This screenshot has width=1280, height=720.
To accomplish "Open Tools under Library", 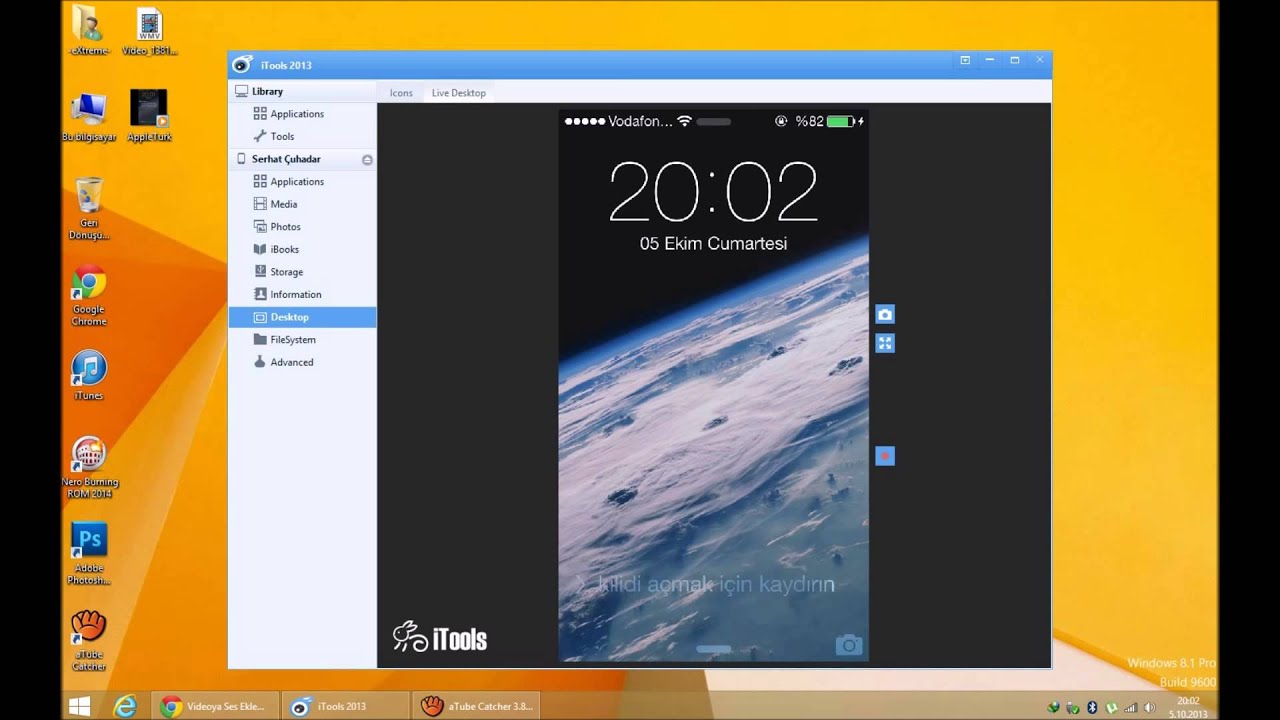I will pos(302,136).
